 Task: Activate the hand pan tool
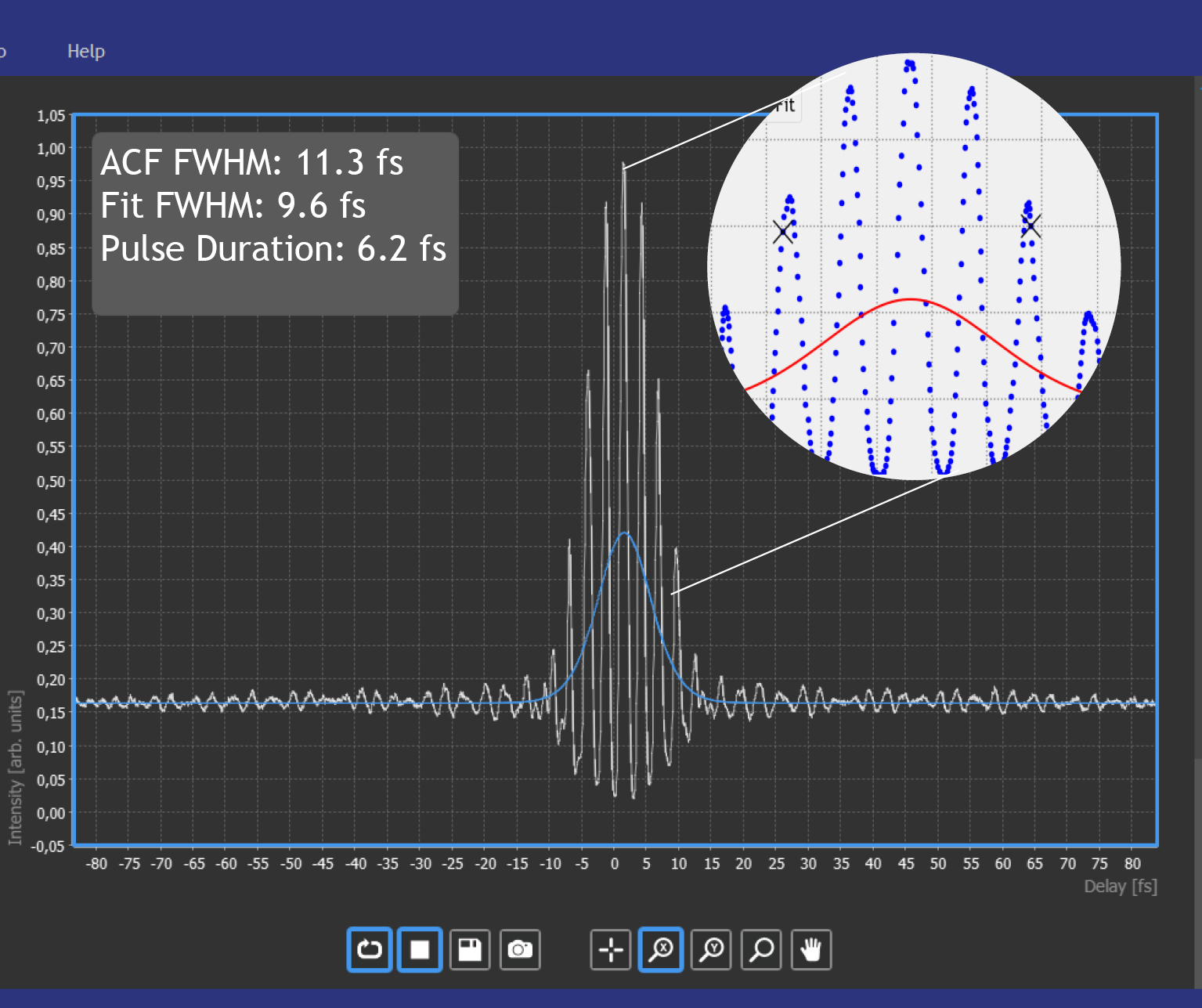(811, 949)
